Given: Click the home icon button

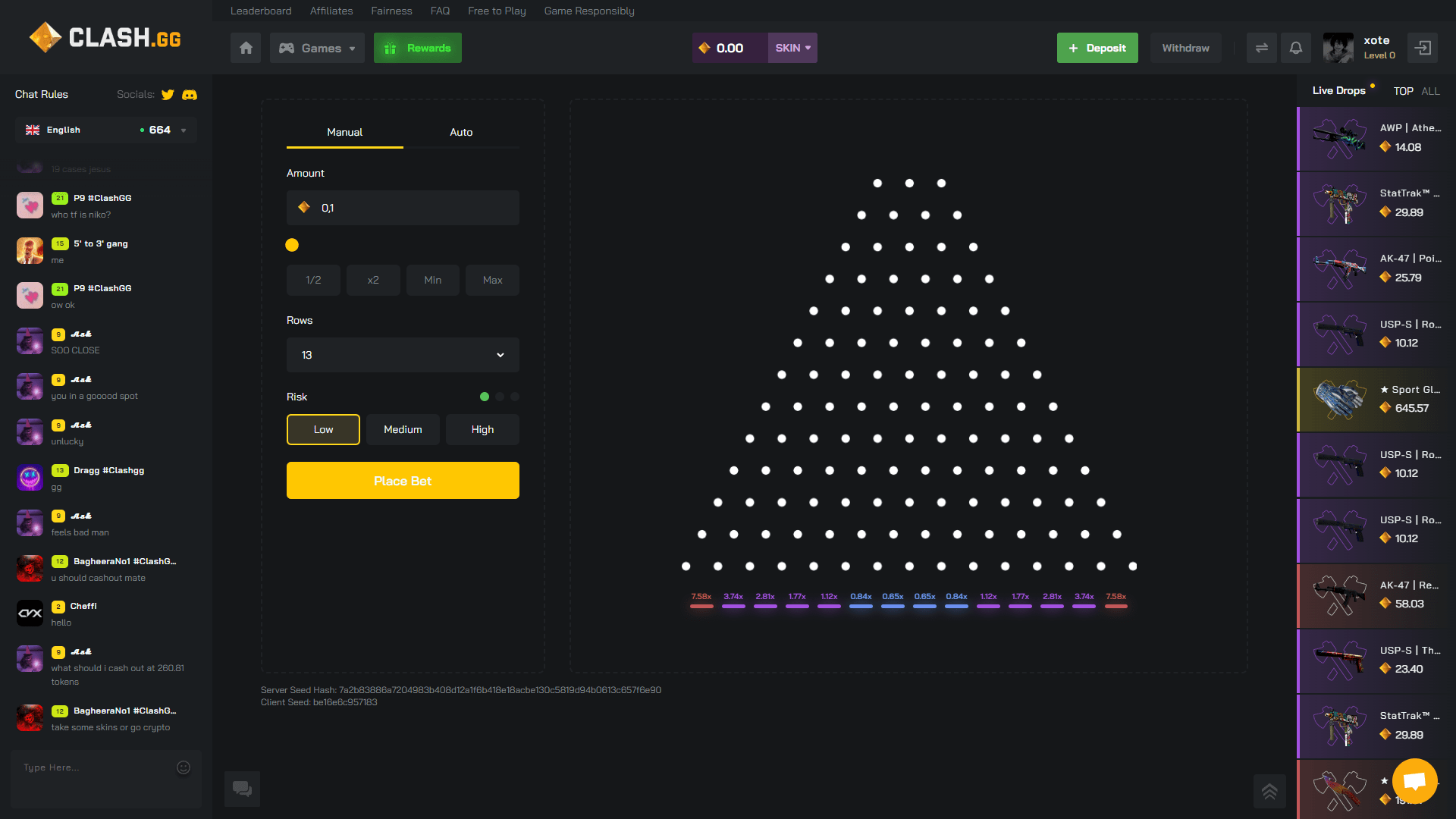Looking at the screenshot, I should (x=246, y=48).
